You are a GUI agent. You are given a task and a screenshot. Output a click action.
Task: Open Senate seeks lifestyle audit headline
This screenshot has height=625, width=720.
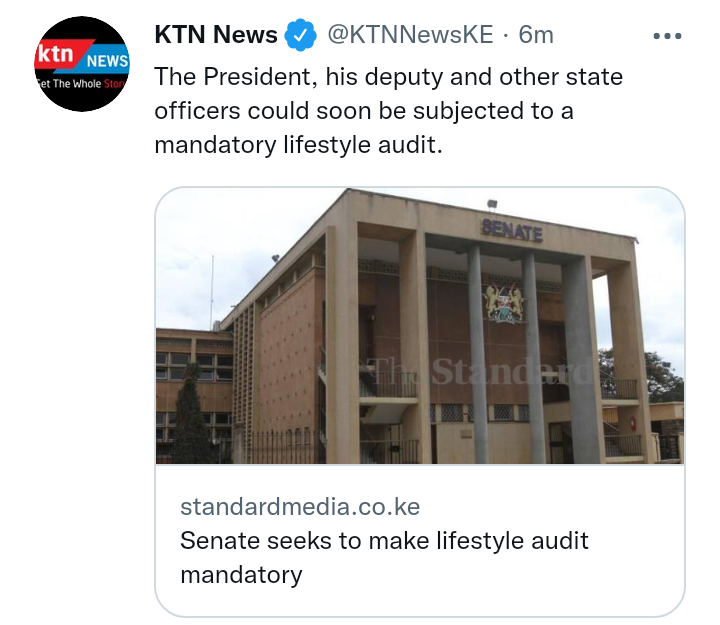coord(384,557)
